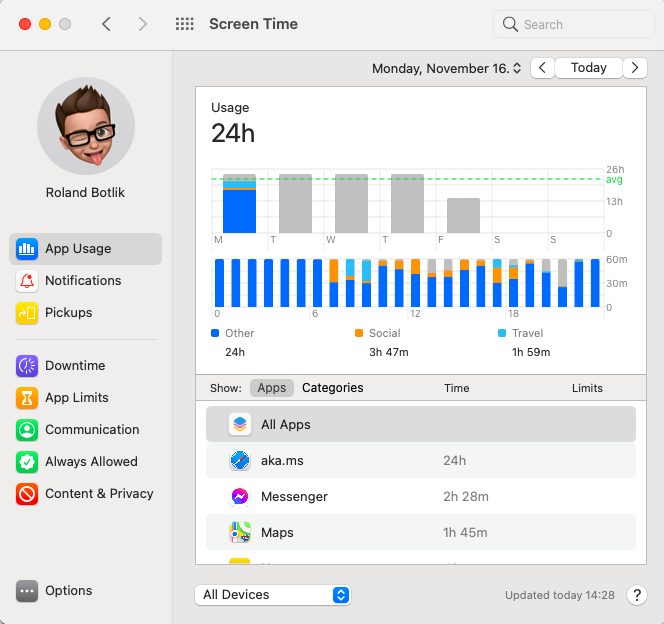Viewport: 664px width, 624px height.
Task: Show all preferences grid icon
Action: coord(185,24)
